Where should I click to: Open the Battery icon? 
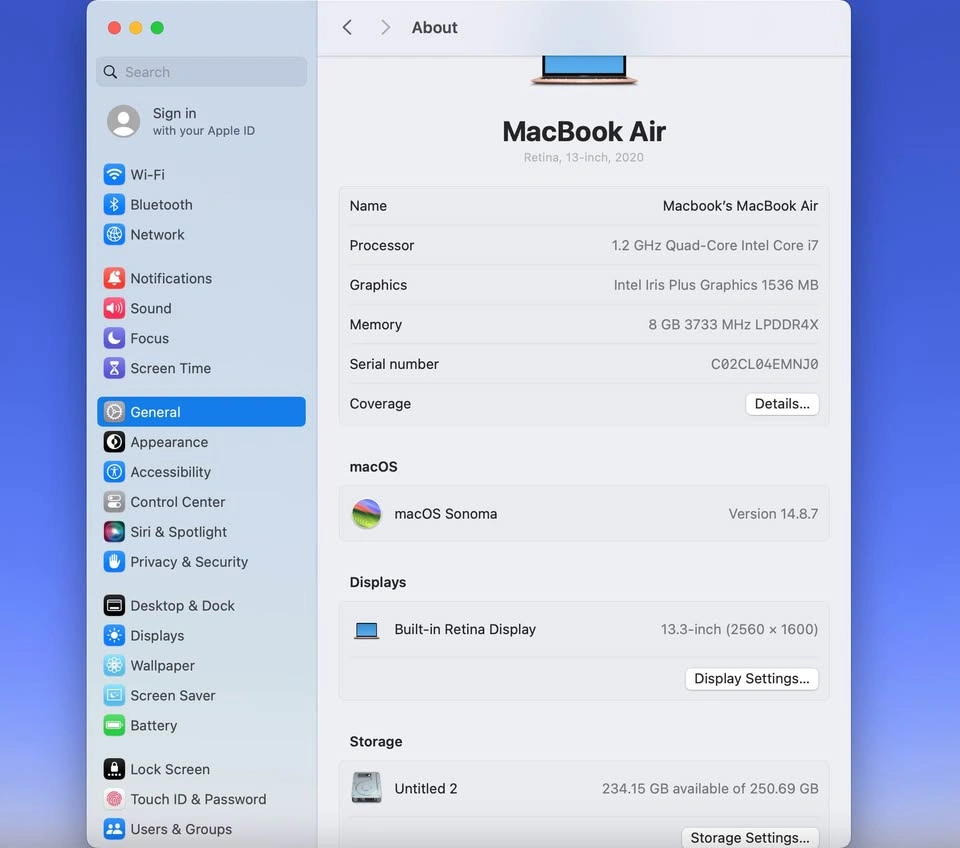(x=114, y=726)
